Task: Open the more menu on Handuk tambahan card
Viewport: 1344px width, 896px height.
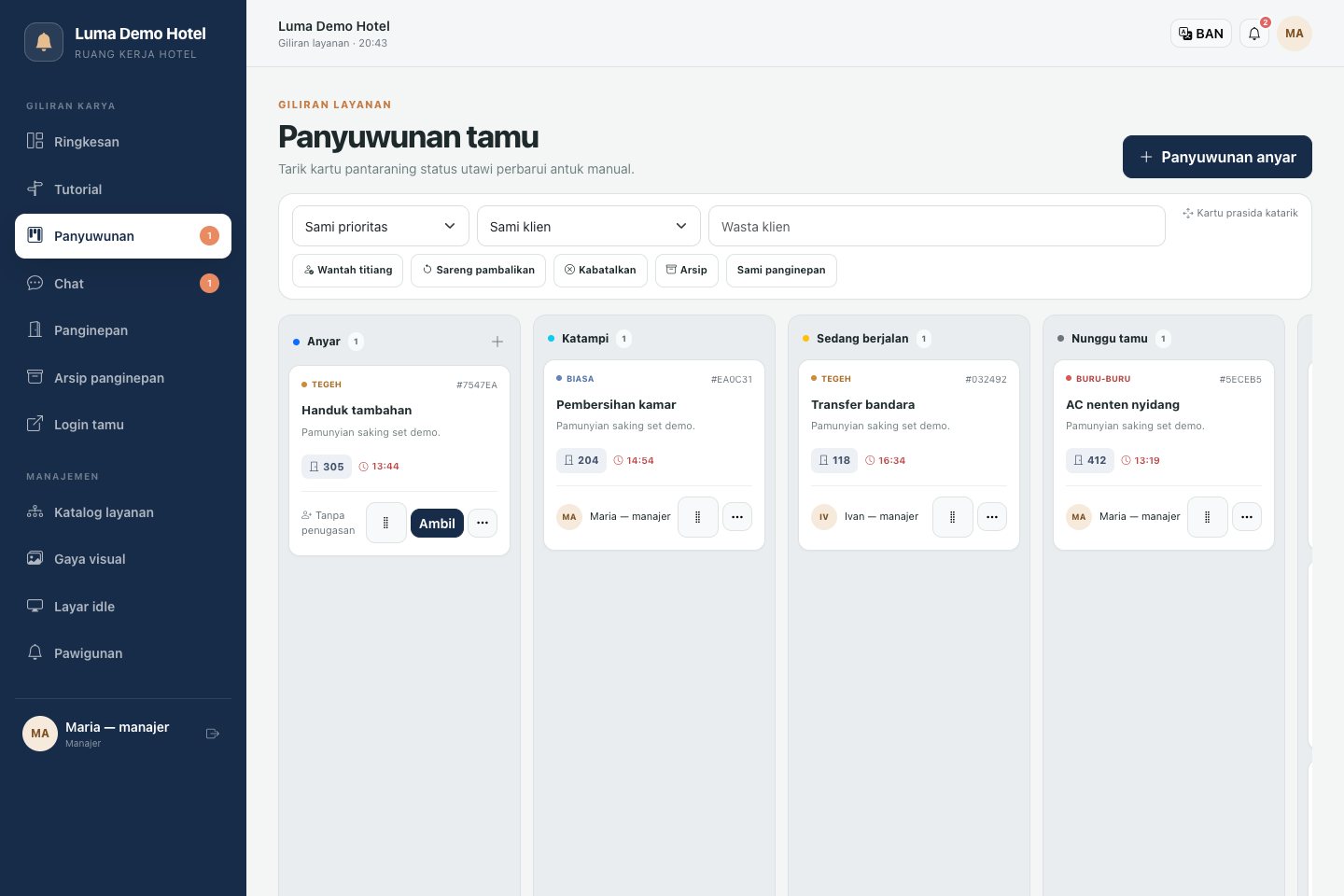Action: [x=483, y=523]
